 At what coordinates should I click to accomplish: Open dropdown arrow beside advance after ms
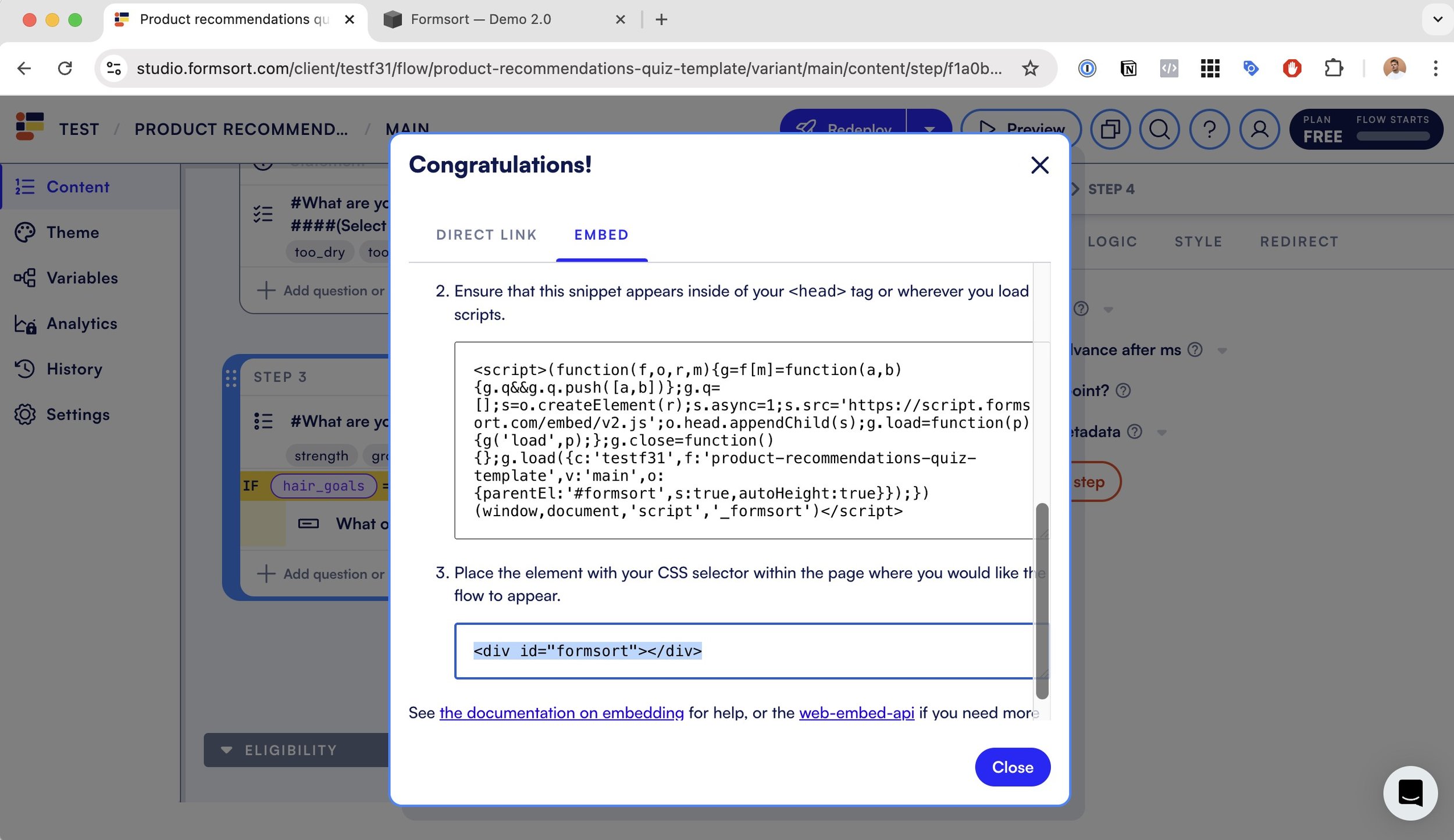click(x=1222, y=351)
